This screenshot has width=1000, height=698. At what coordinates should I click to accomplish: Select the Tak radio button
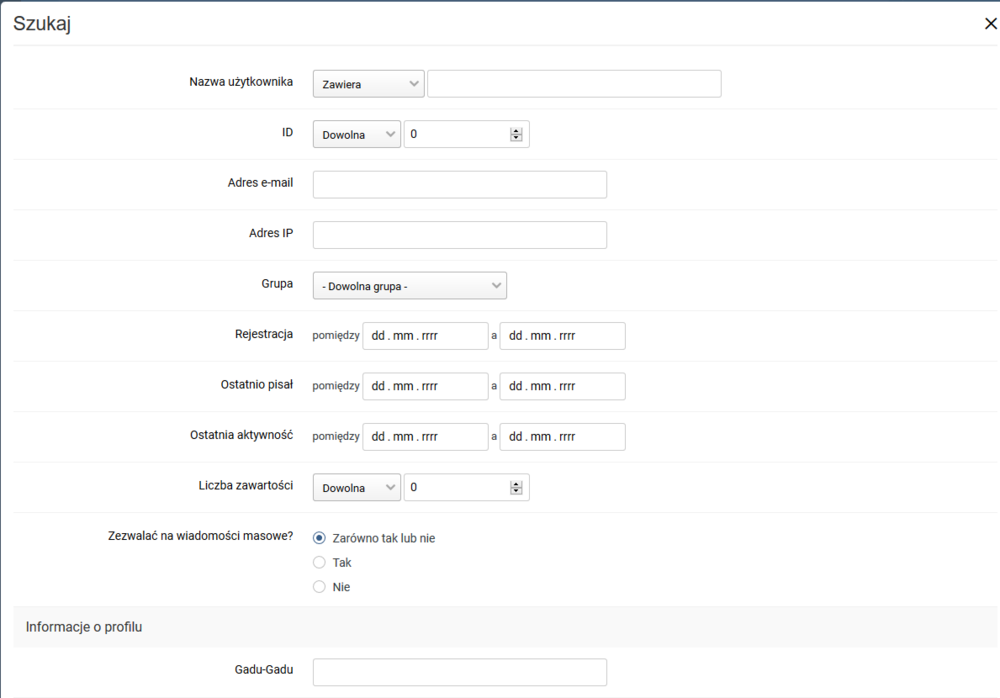pos(320,563)
